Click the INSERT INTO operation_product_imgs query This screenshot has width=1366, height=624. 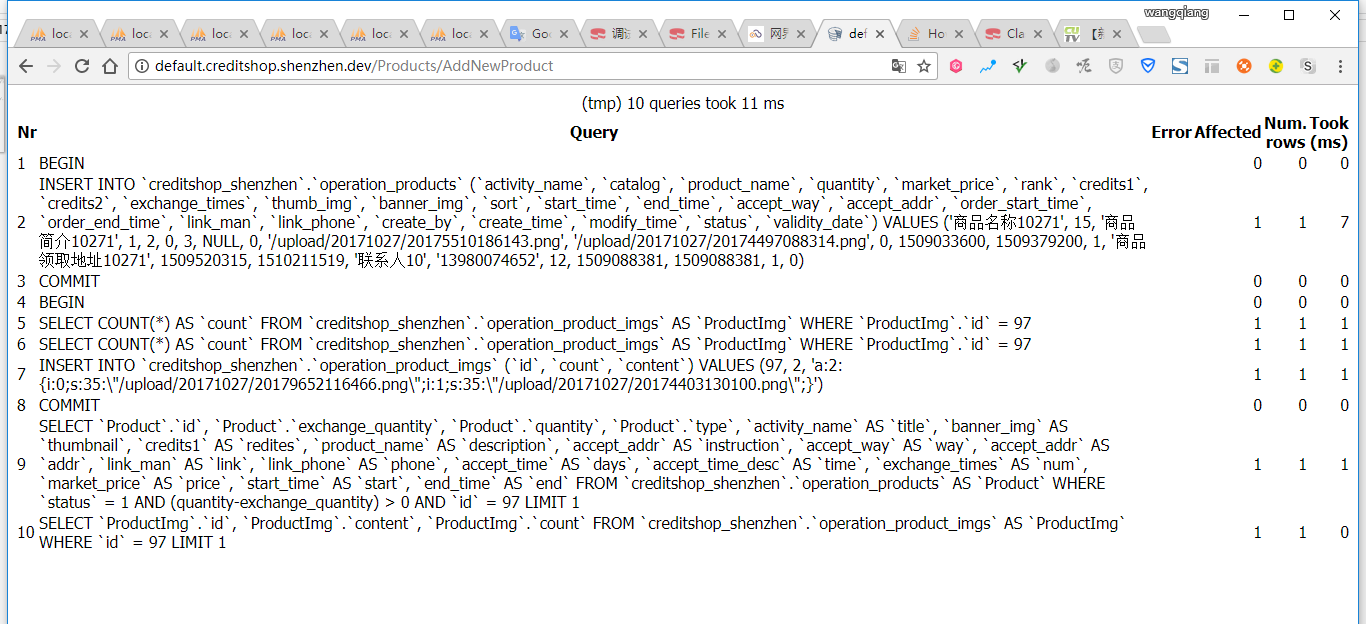[x=441, y=375]
